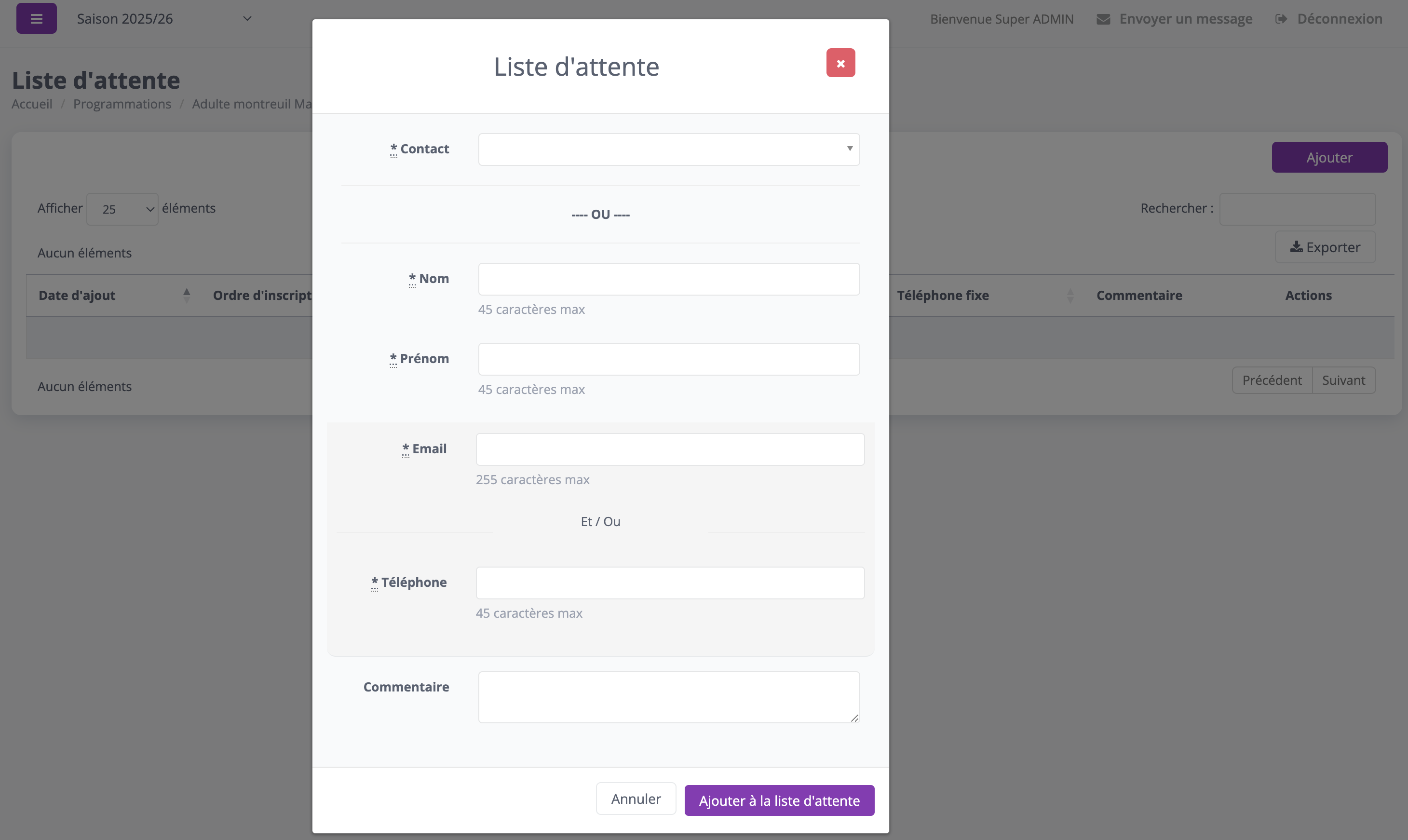Image resolution: width=1408 pixels, height=840 pixels.
Task: Open the Contact dropdown
Action: pyautogui.click(x=668, y=149)
